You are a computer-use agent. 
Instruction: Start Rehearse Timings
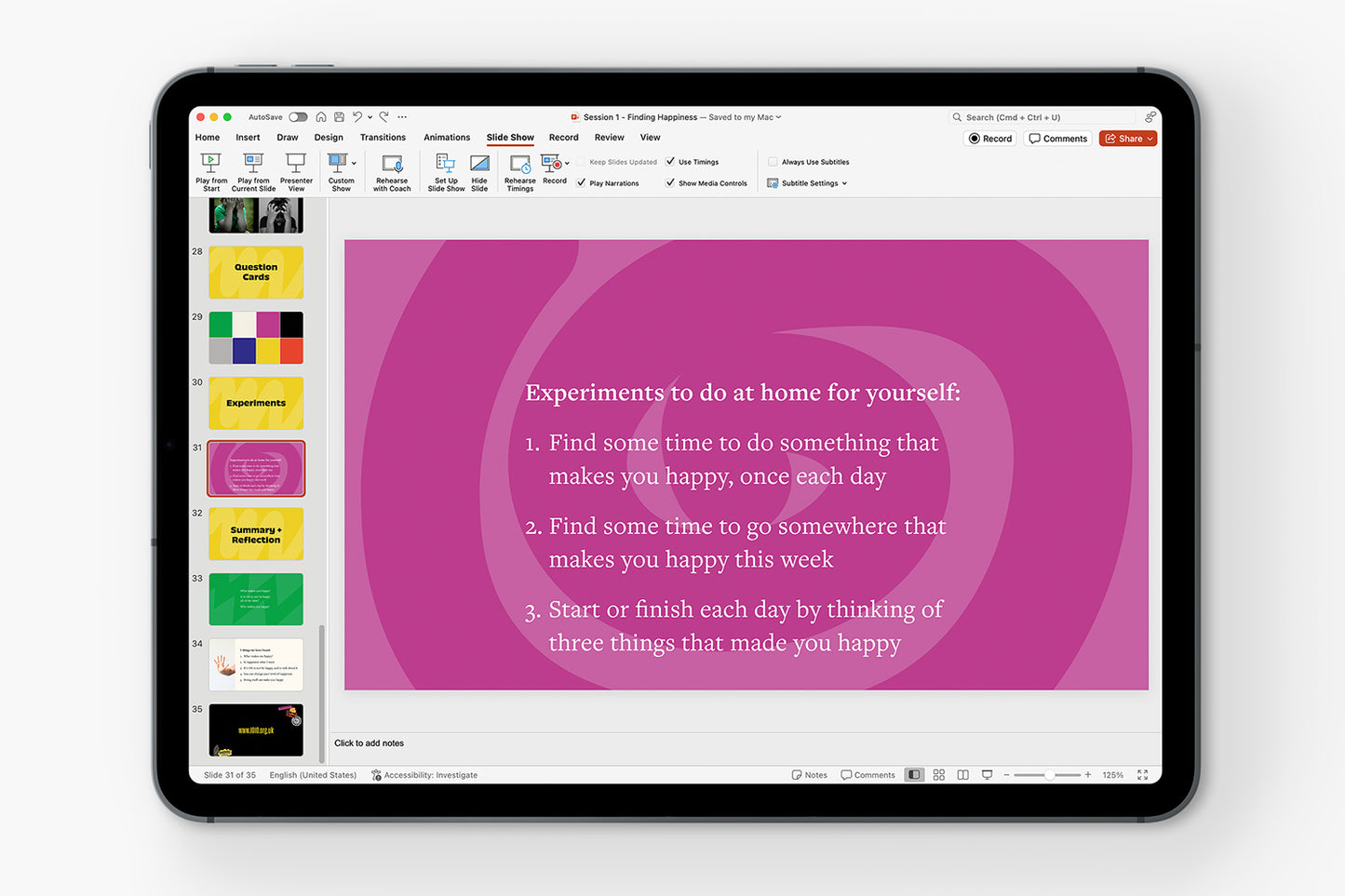pyautogui.click(x=519, y=166)
